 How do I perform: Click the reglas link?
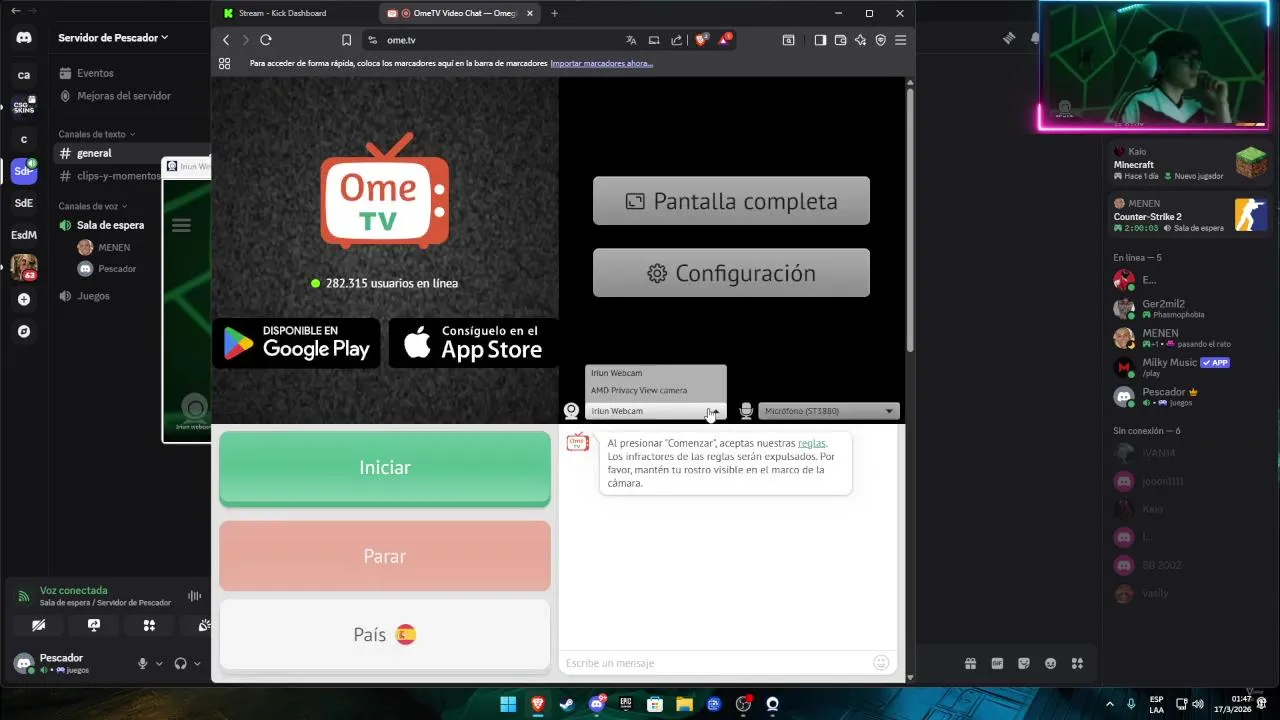click(812, 443)
